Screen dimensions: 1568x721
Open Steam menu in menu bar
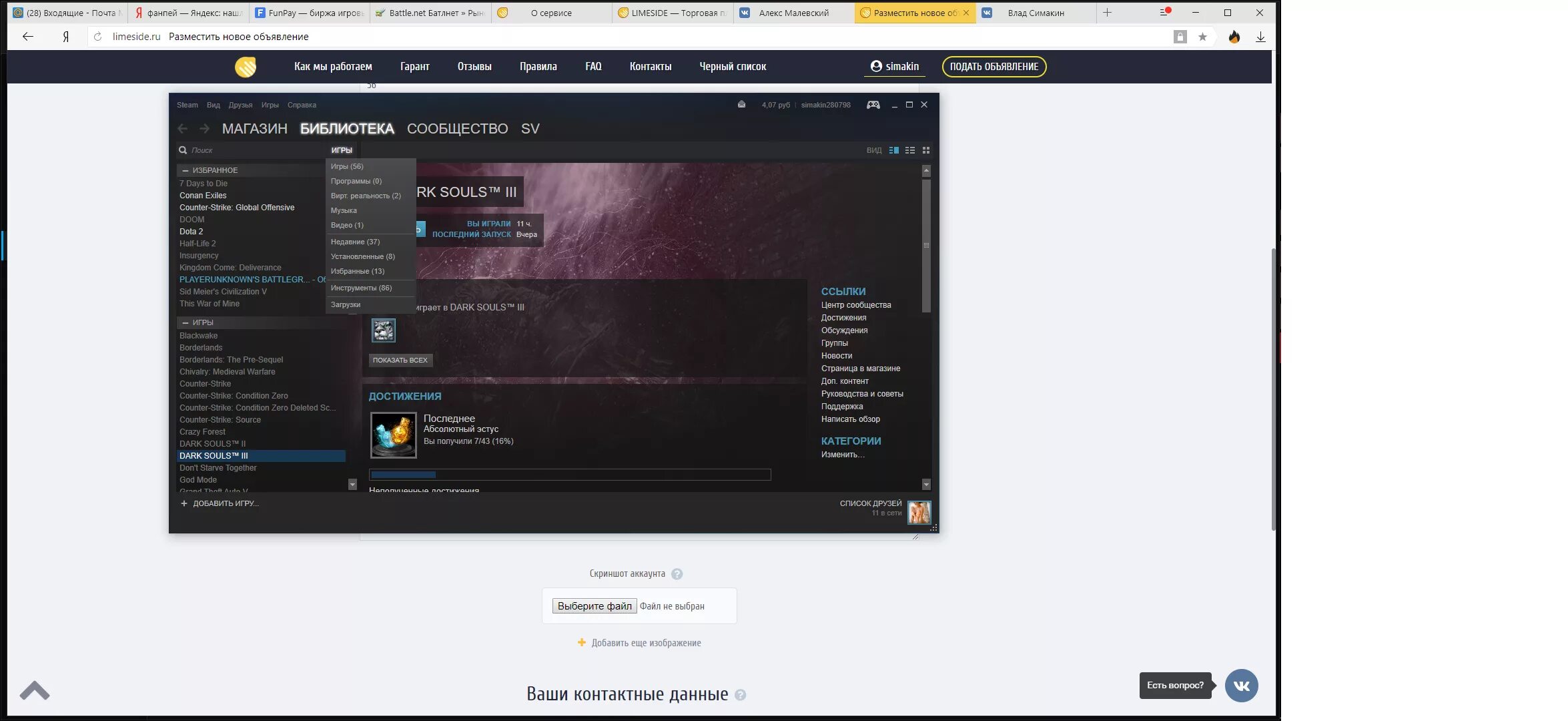tap(187, 105)
